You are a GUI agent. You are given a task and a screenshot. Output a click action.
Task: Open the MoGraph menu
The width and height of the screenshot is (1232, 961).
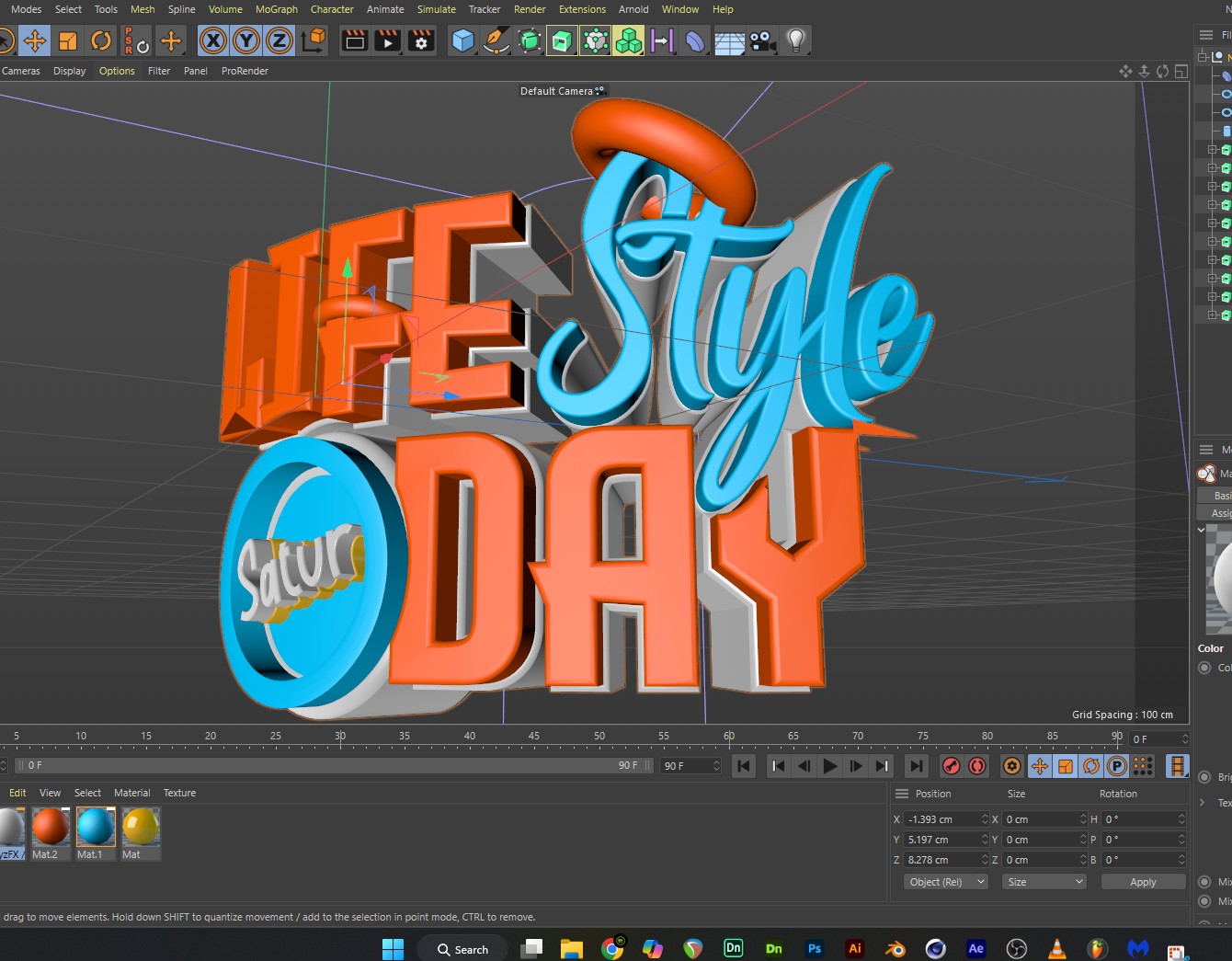(x=277, y=9)
